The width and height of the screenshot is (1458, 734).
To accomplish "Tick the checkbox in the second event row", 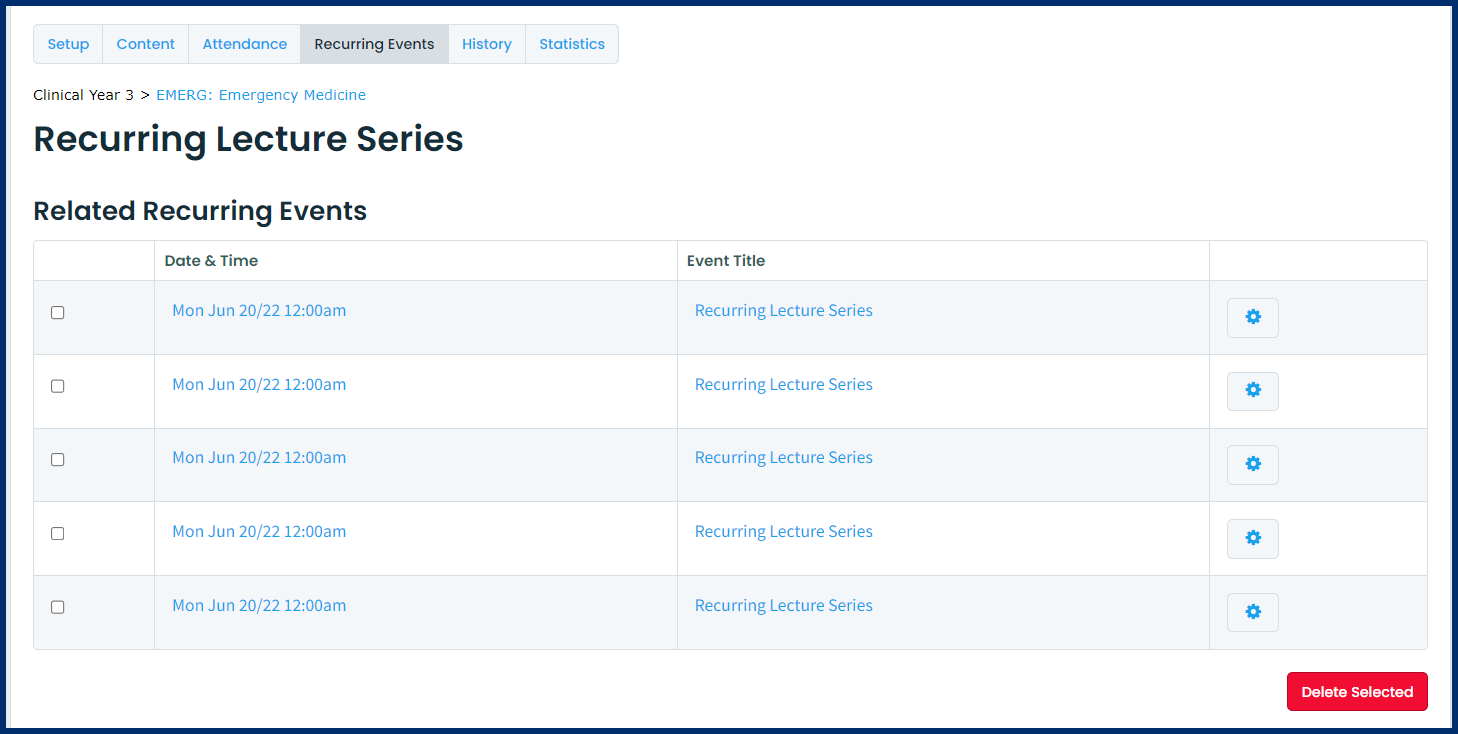I will pos(58,386).
